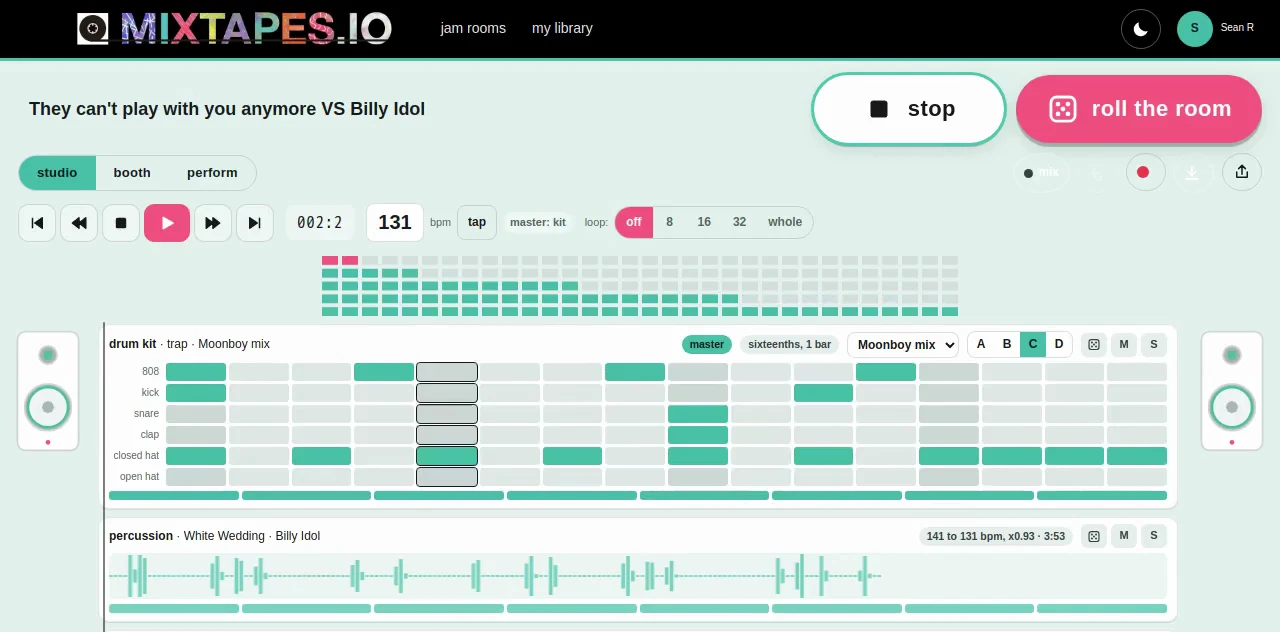Open the sixteenths, 1 bar grid selector

coord(790,344)
